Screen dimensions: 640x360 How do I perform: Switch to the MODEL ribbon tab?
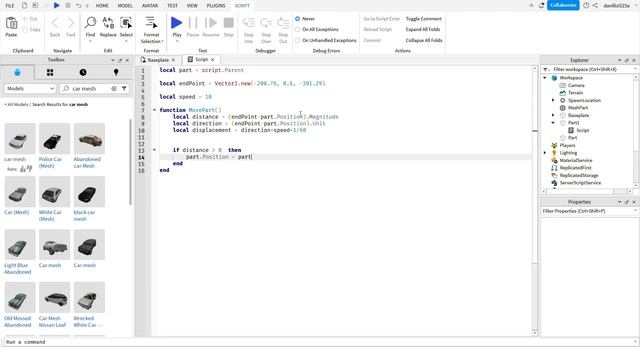tap(125, 6)
